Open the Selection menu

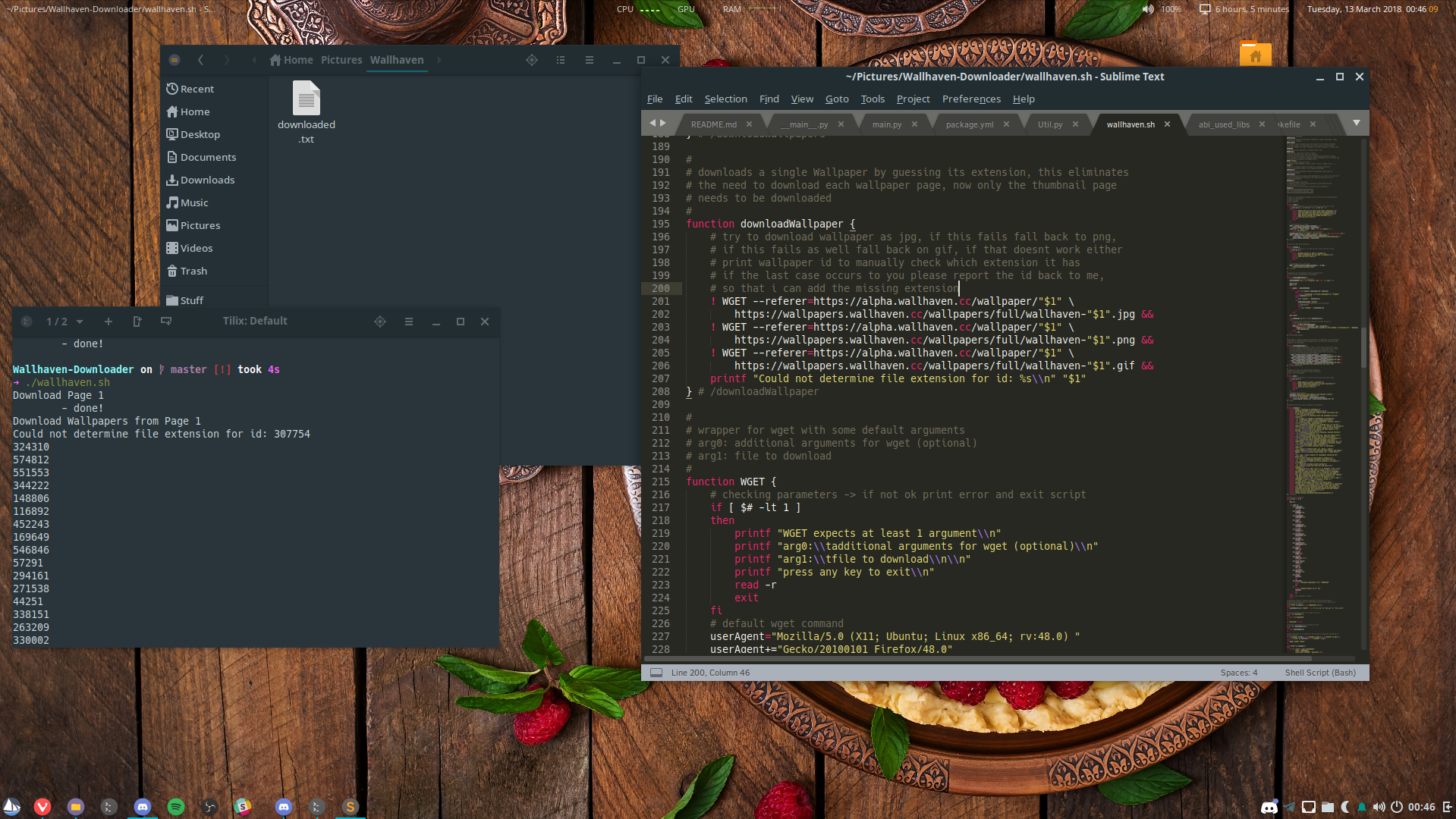click(725, 99)
